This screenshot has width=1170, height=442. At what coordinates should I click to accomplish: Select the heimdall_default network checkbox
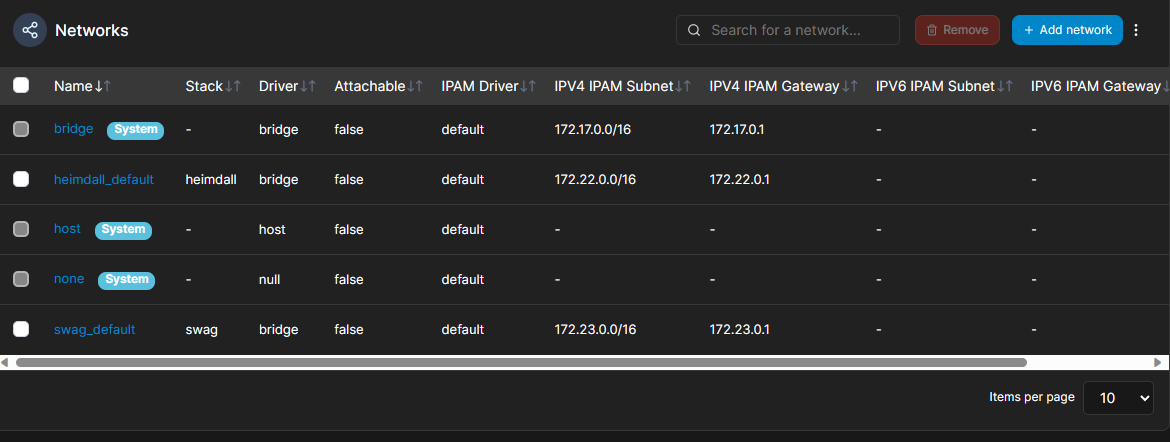21,179
